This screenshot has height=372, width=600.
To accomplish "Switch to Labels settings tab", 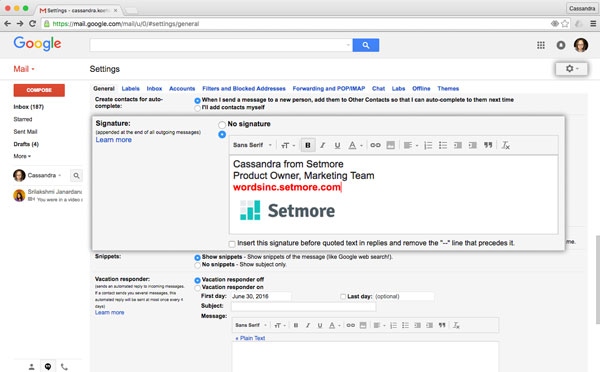I will click(130, 88).
